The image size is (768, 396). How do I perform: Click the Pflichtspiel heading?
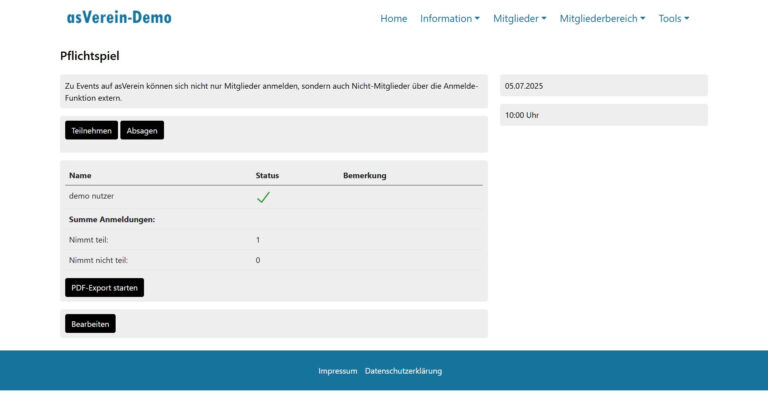click(x=90, y=56)
